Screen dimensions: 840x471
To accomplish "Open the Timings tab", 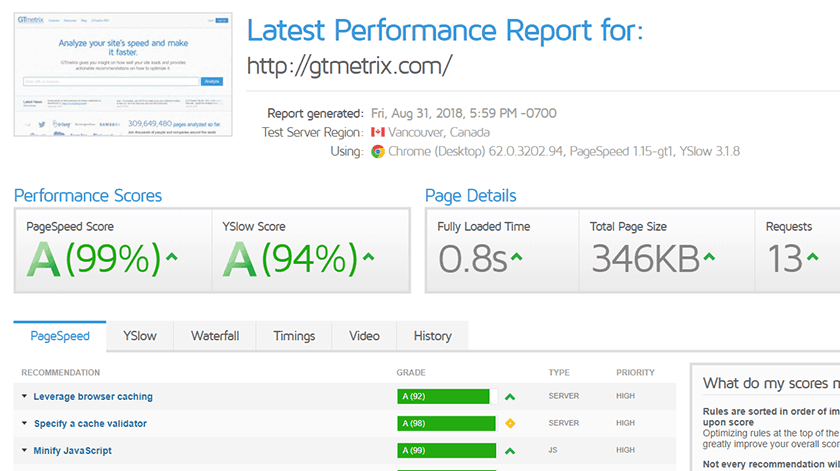I will (294, 336).
